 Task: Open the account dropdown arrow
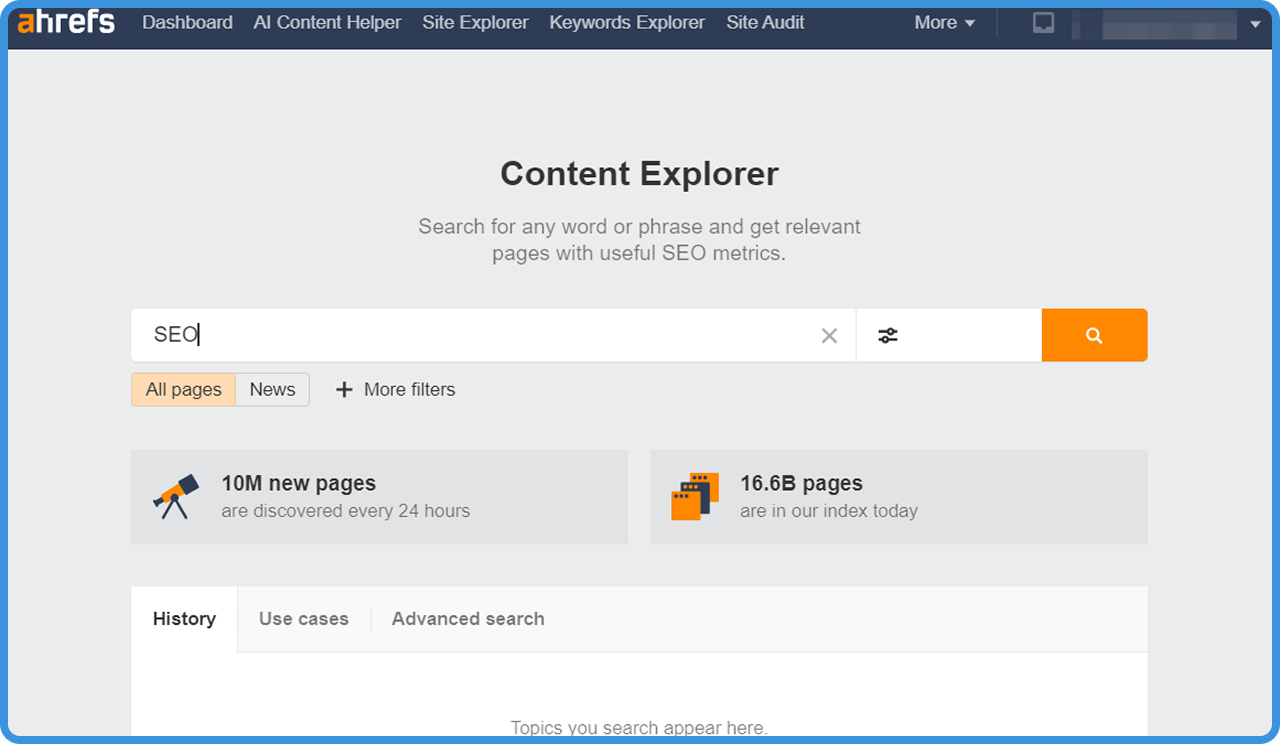tap(1255, 24)
